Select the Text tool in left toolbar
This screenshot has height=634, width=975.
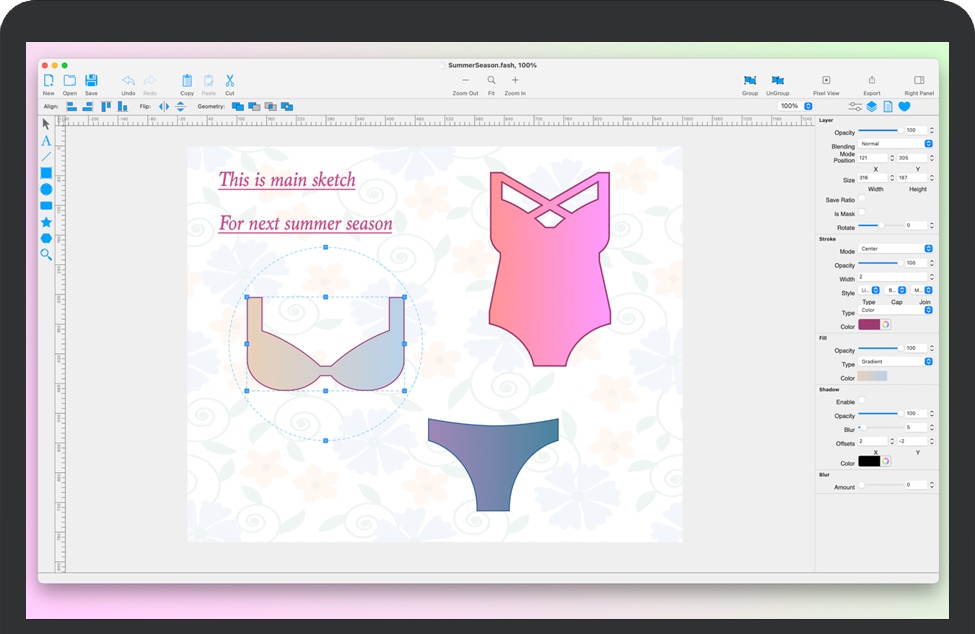46,141
